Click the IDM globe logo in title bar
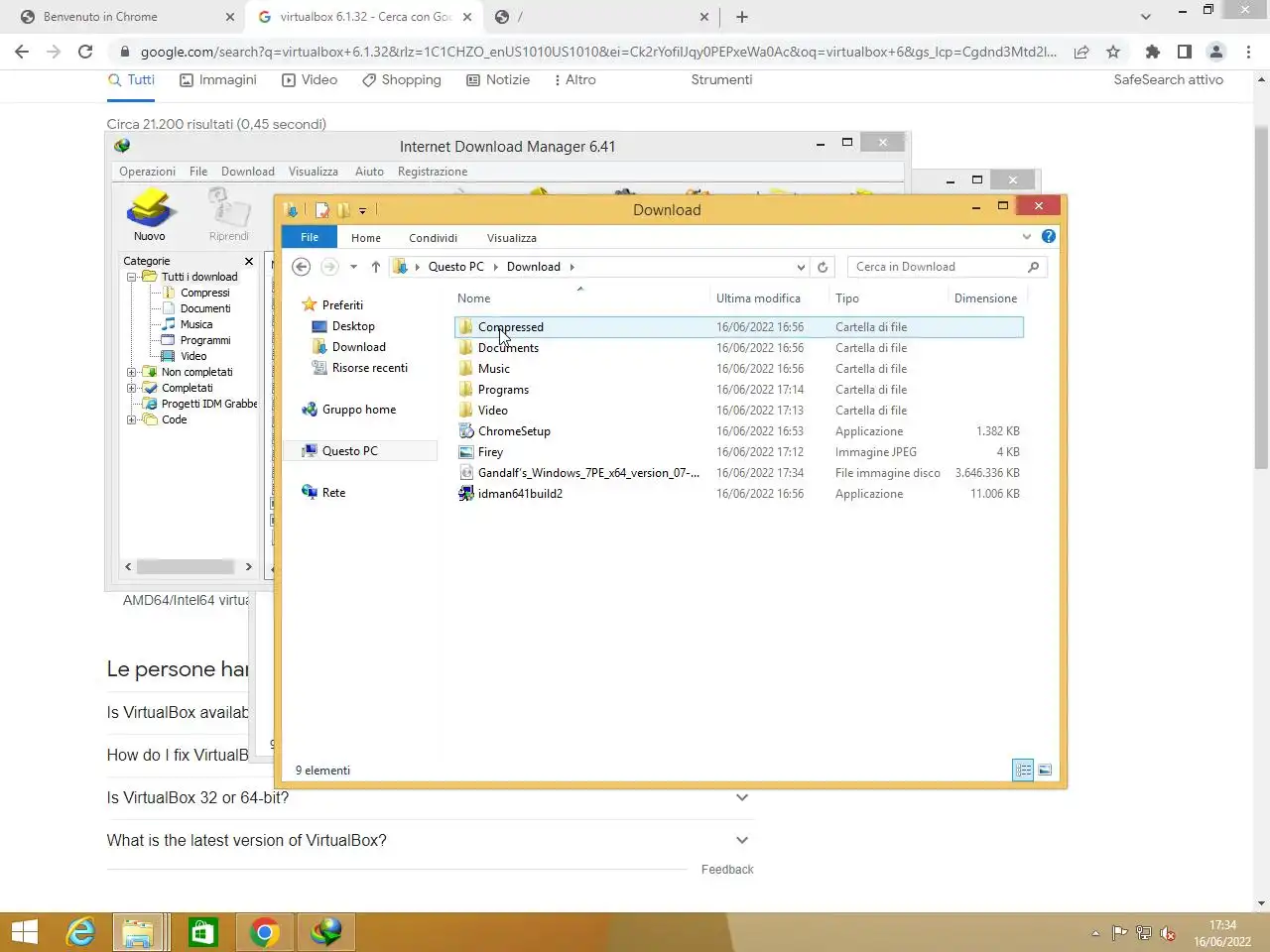 tap(122, 146)
